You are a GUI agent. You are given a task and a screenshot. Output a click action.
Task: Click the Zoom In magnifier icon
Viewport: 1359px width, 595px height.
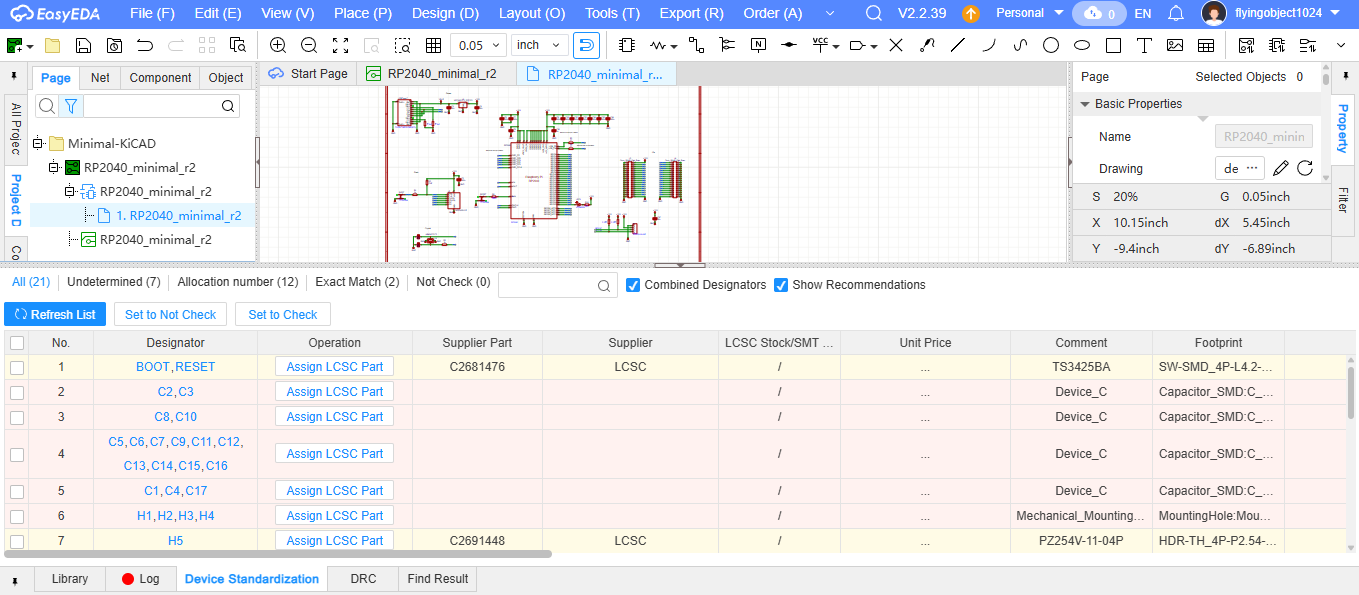point(278,46)
